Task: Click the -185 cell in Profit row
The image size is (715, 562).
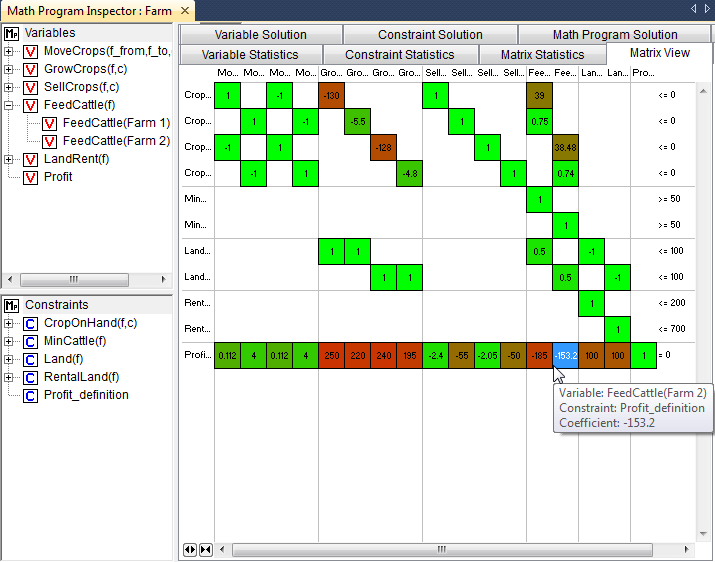Action: [x=539, y=356]
